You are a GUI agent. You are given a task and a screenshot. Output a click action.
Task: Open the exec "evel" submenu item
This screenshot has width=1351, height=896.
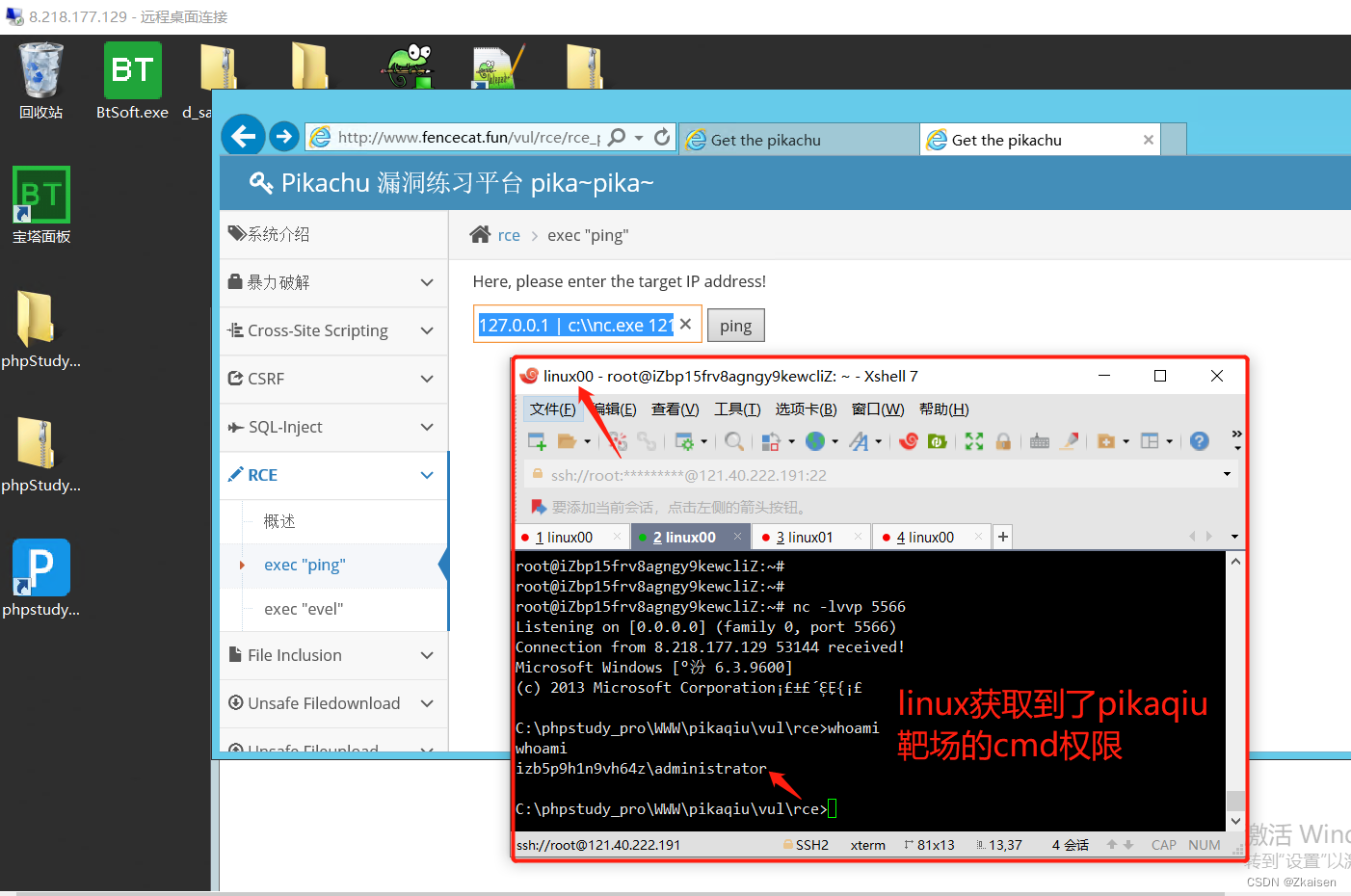click(x=304, y=609)
